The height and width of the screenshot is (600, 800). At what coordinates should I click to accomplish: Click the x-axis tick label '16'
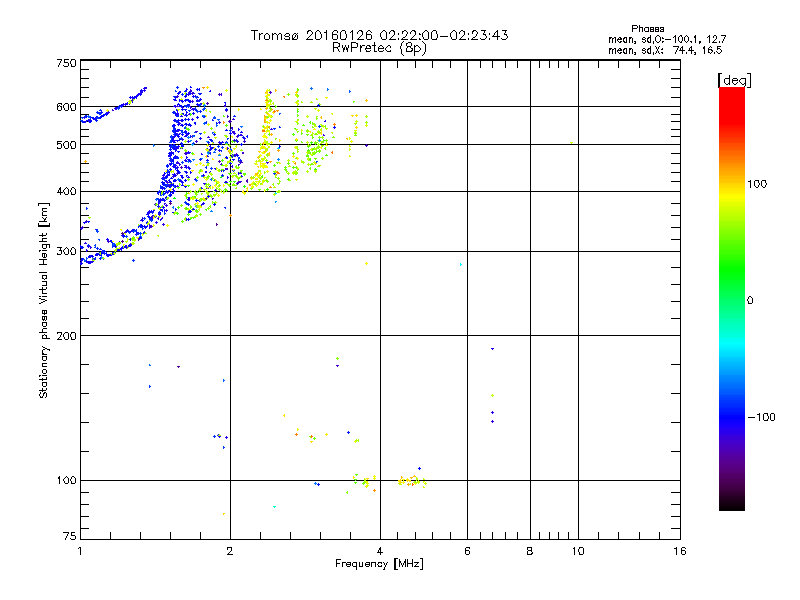point(680,551)
